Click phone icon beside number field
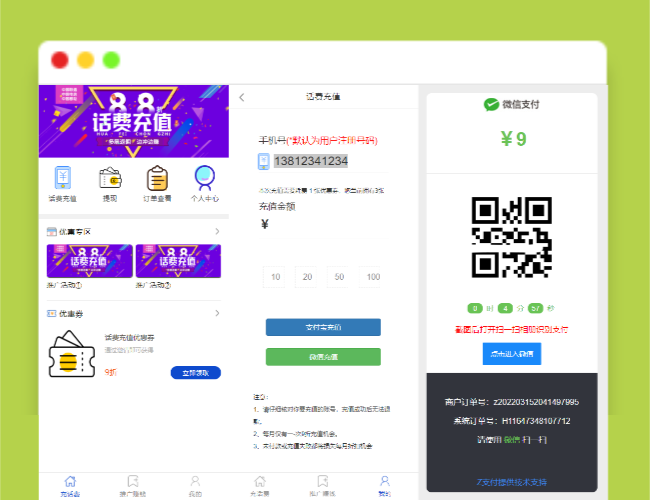This screenshot has width=650, height=500. point(264,161)
